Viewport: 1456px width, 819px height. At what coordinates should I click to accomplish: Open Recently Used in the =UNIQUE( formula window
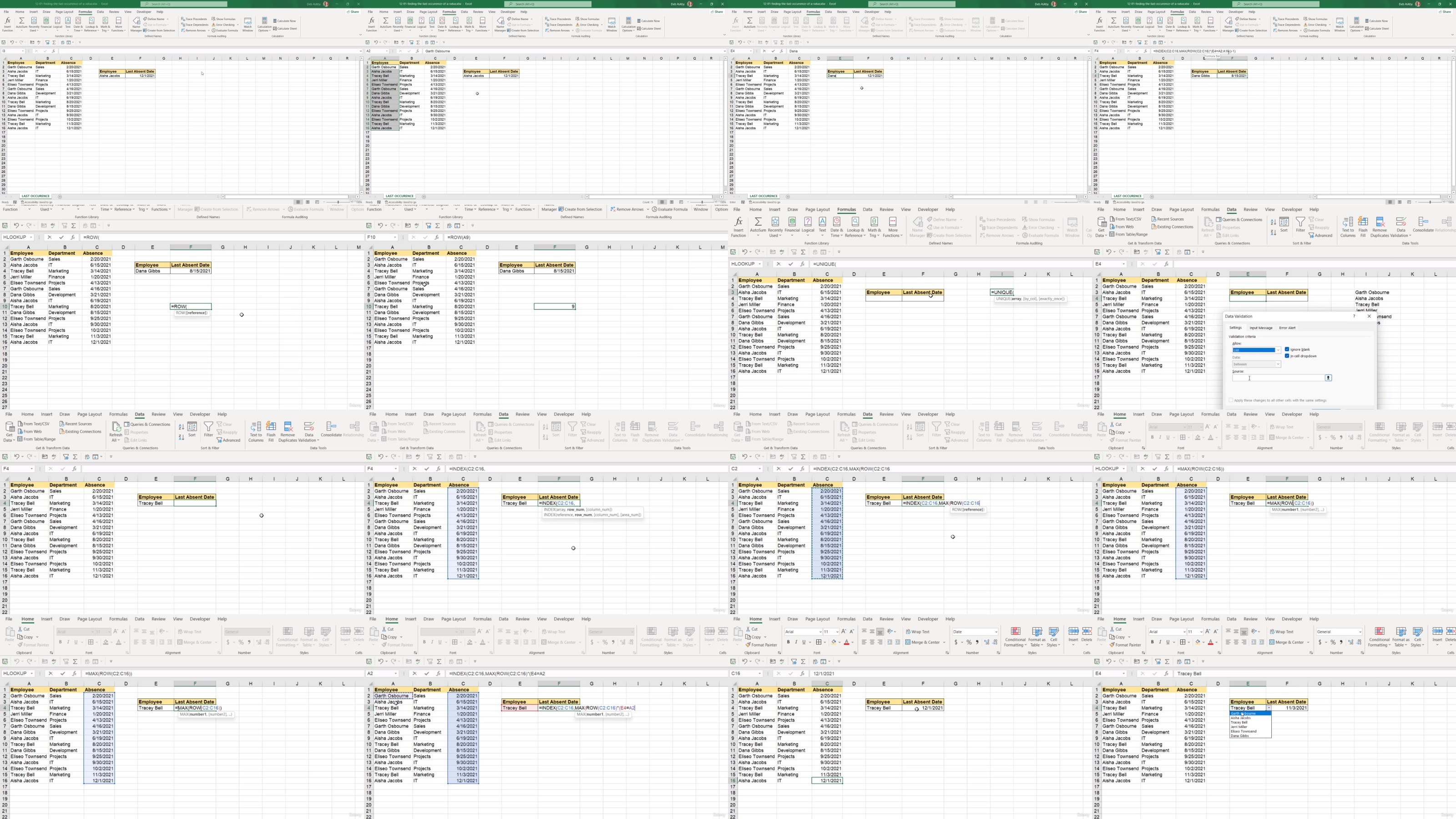click(775, 227)
